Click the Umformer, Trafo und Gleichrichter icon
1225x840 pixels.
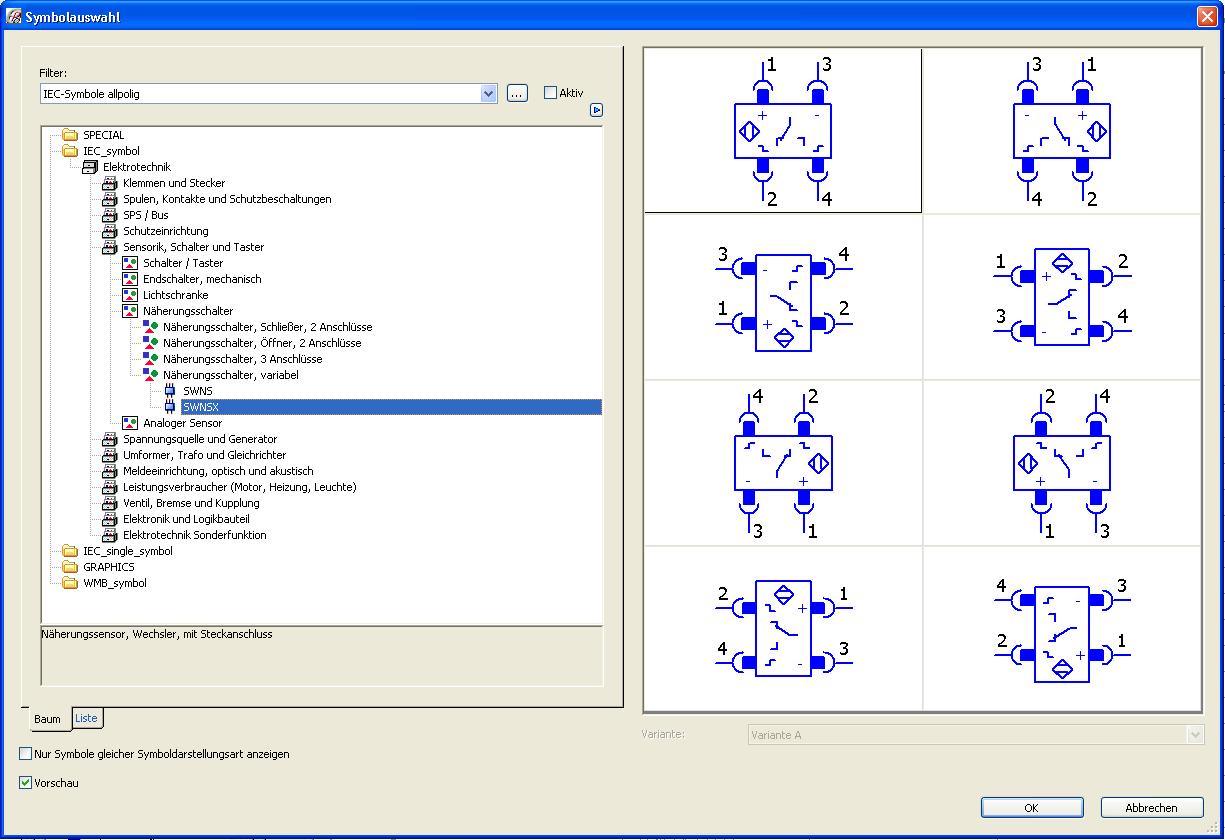(x=109, y=455)
